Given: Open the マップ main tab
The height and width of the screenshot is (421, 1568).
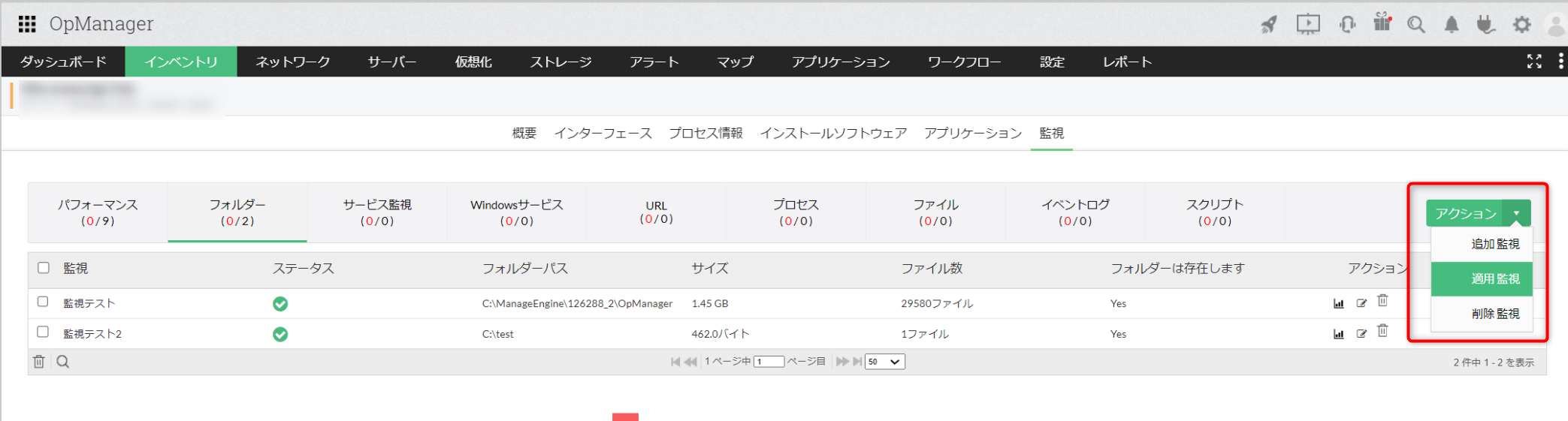Looking at the screenshot, I should (735, 62).
